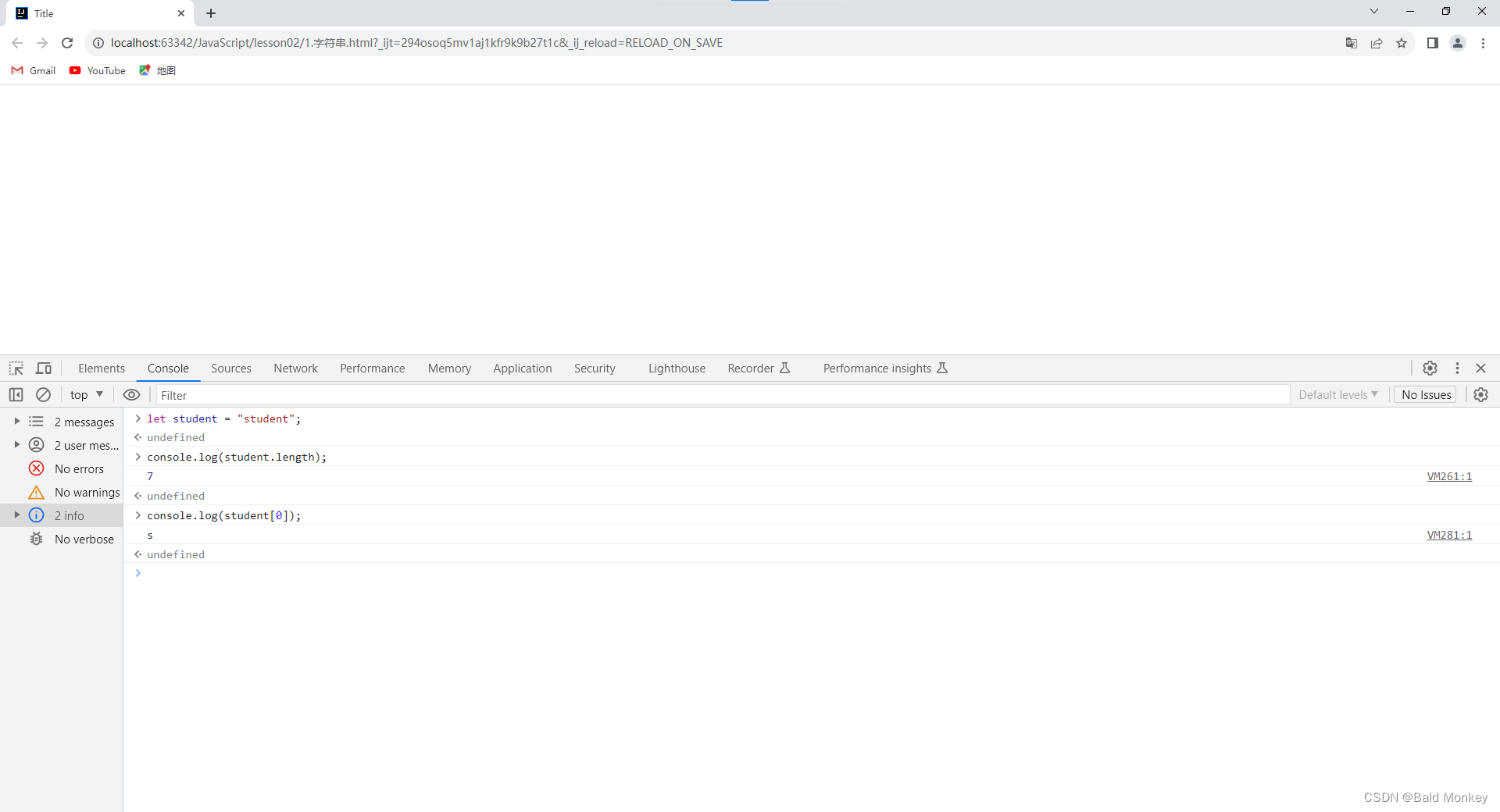Switch to the Memory tab
This screenshot has width=1500, height=812.
point(449,369)
